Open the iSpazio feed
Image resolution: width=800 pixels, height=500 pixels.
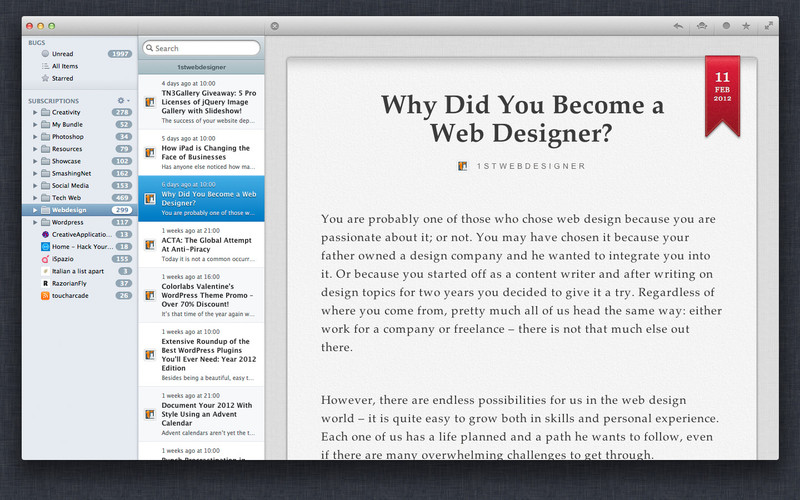coord(67,258)
